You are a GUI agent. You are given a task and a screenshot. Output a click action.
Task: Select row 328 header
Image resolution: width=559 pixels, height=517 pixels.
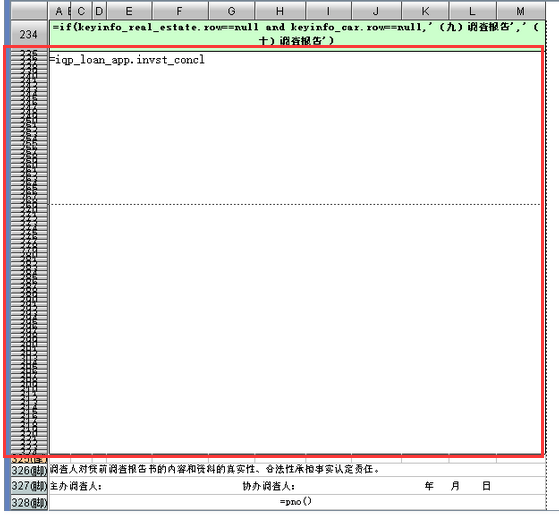[29, 502]
